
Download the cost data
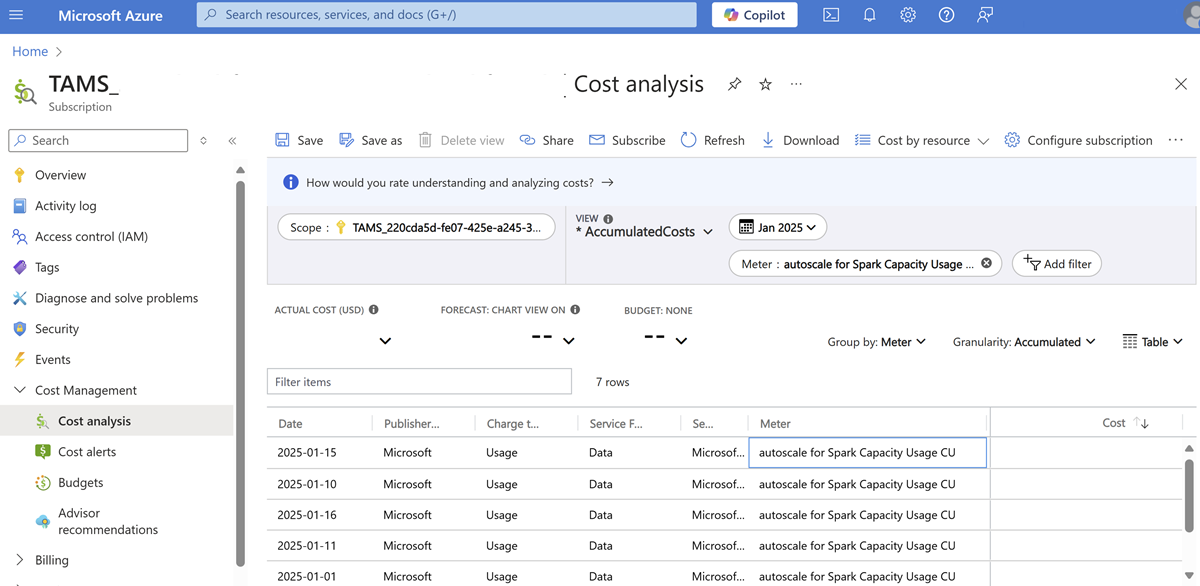tap(800, 141)
